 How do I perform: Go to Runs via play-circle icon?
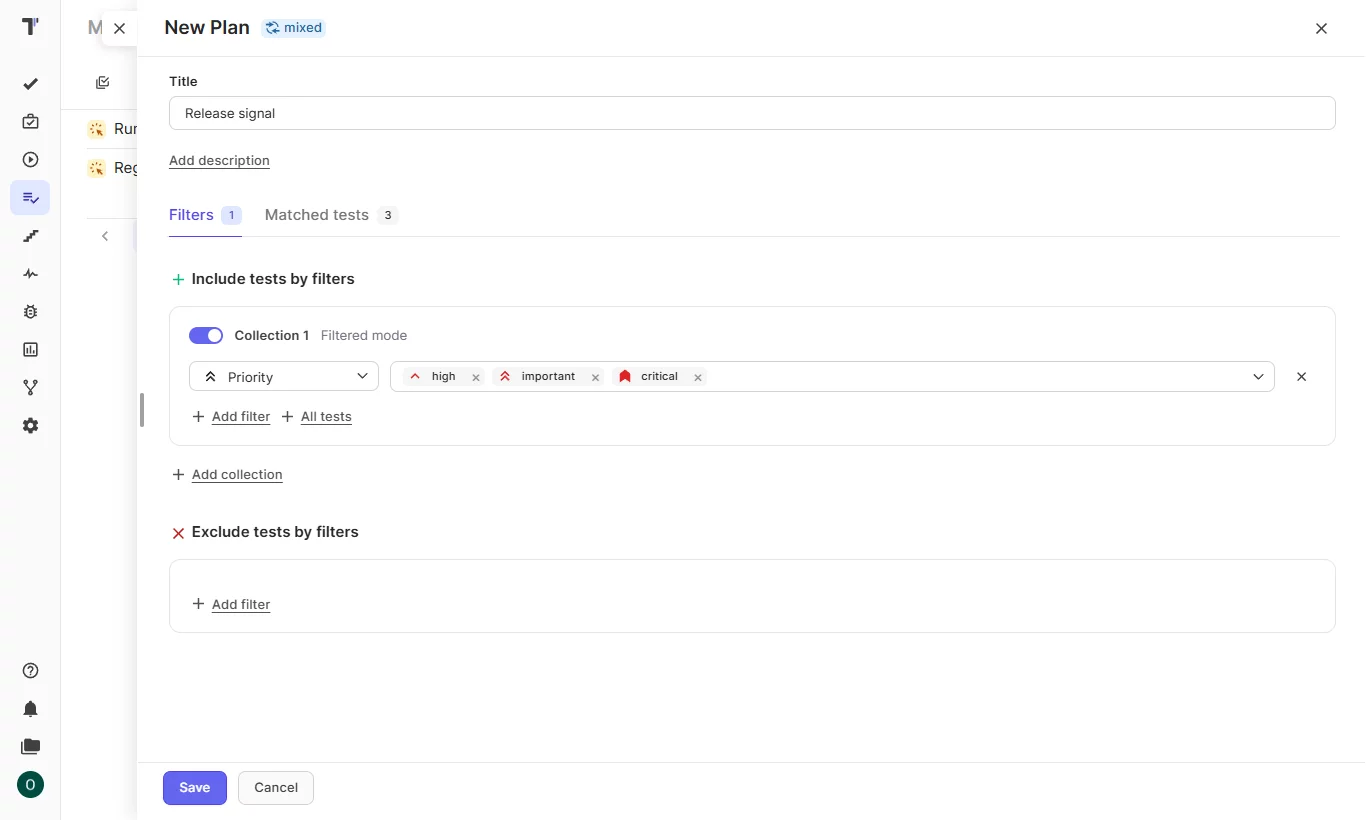pyautogui.click(x=30, y=160)
